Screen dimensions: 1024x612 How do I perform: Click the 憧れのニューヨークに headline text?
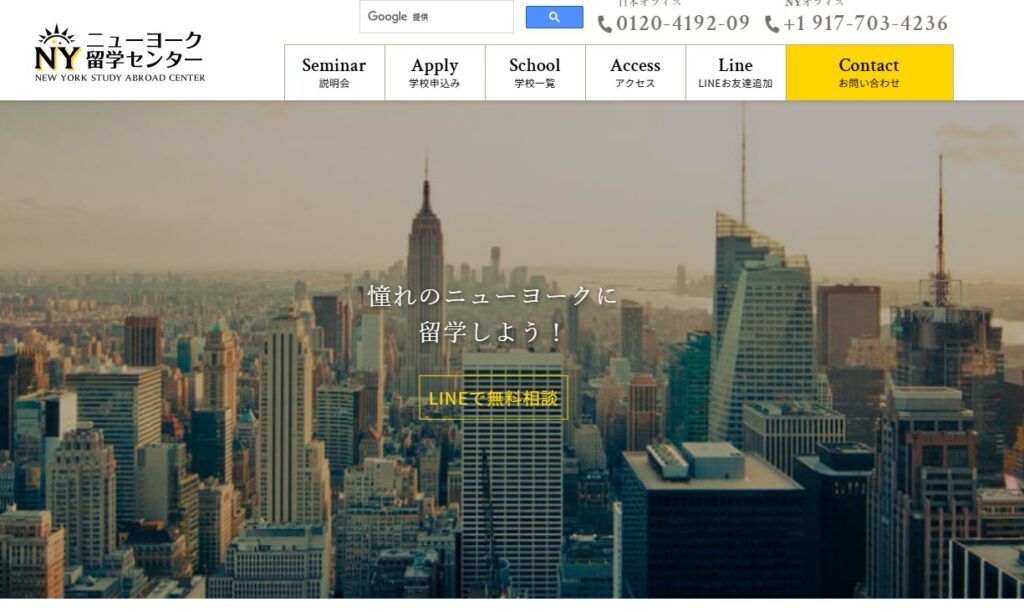coord(493,296)
